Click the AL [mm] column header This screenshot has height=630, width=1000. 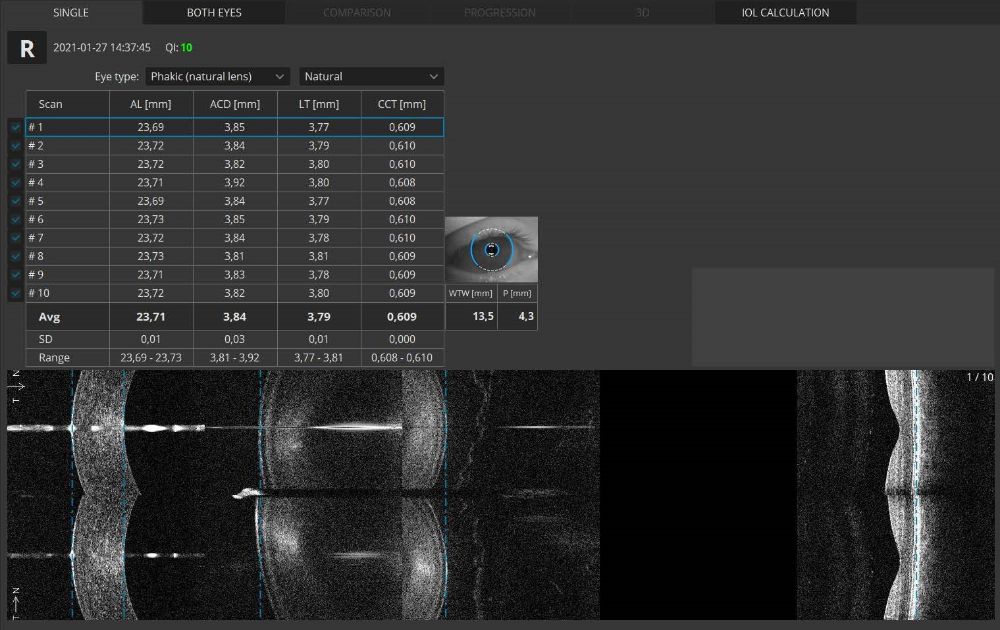click(151, 104)
